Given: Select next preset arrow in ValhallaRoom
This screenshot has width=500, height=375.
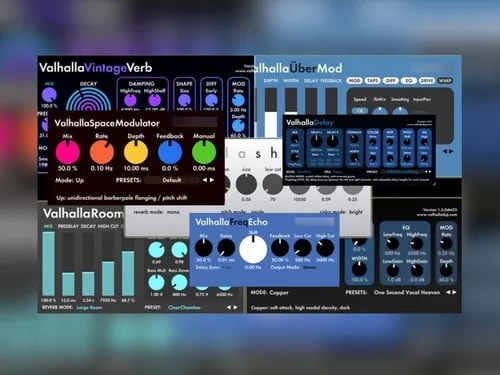Looking at the screenshot, I should (236, 307).
